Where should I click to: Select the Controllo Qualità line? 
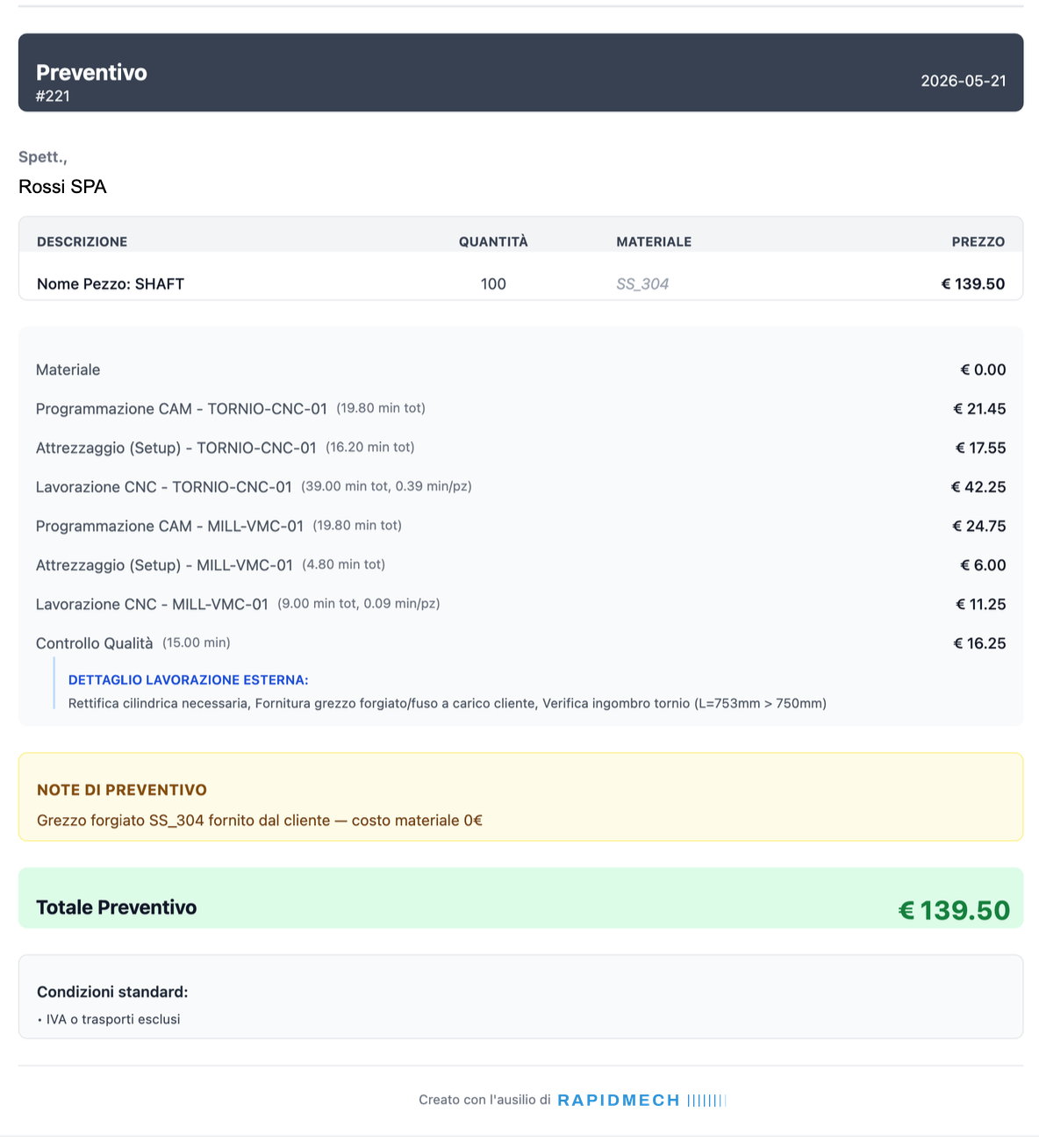coord(95,643)
